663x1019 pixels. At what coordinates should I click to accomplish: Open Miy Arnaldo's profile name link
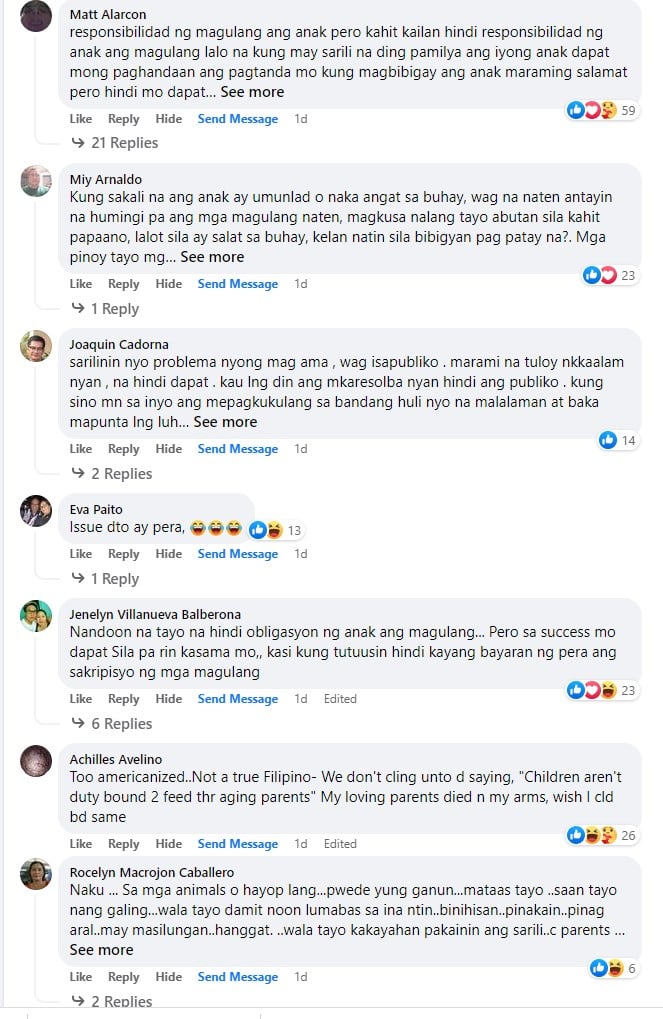[x=106, y=179]
